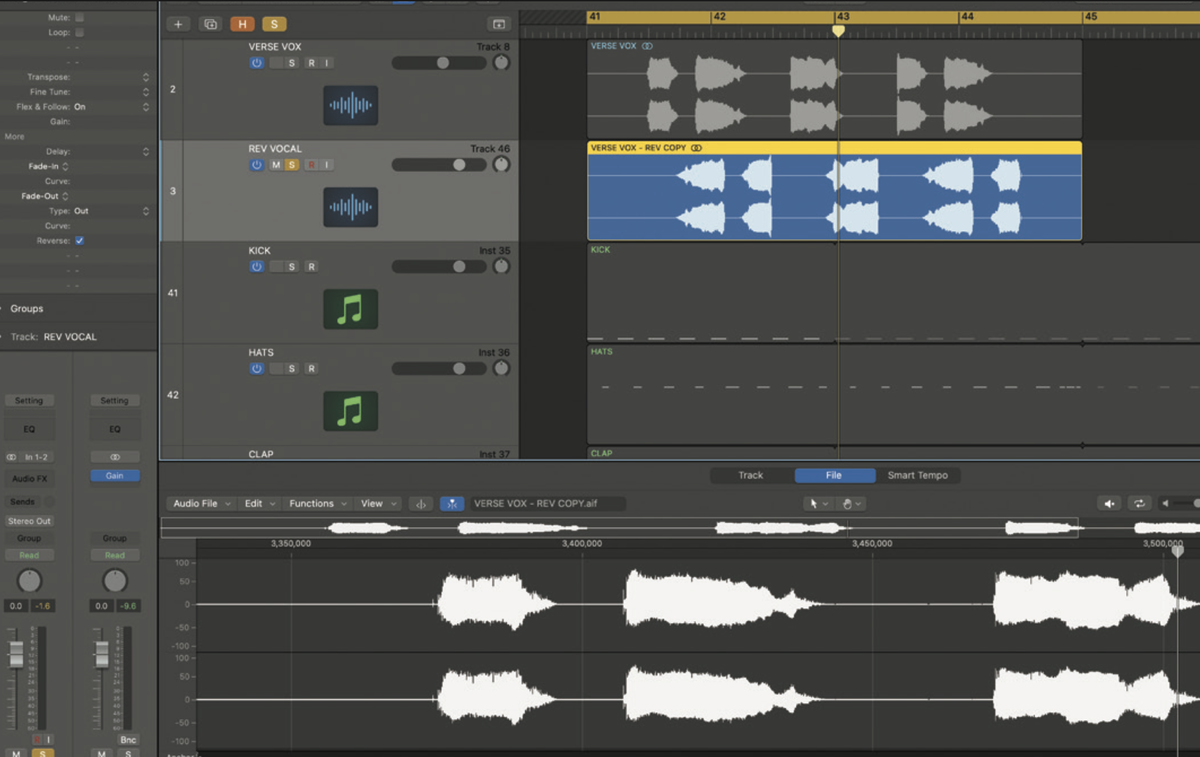Click the Stereo Out button on the channel strip
Image resolution: width=1200 pixels, height=757 pixels.
pos(29,520)
